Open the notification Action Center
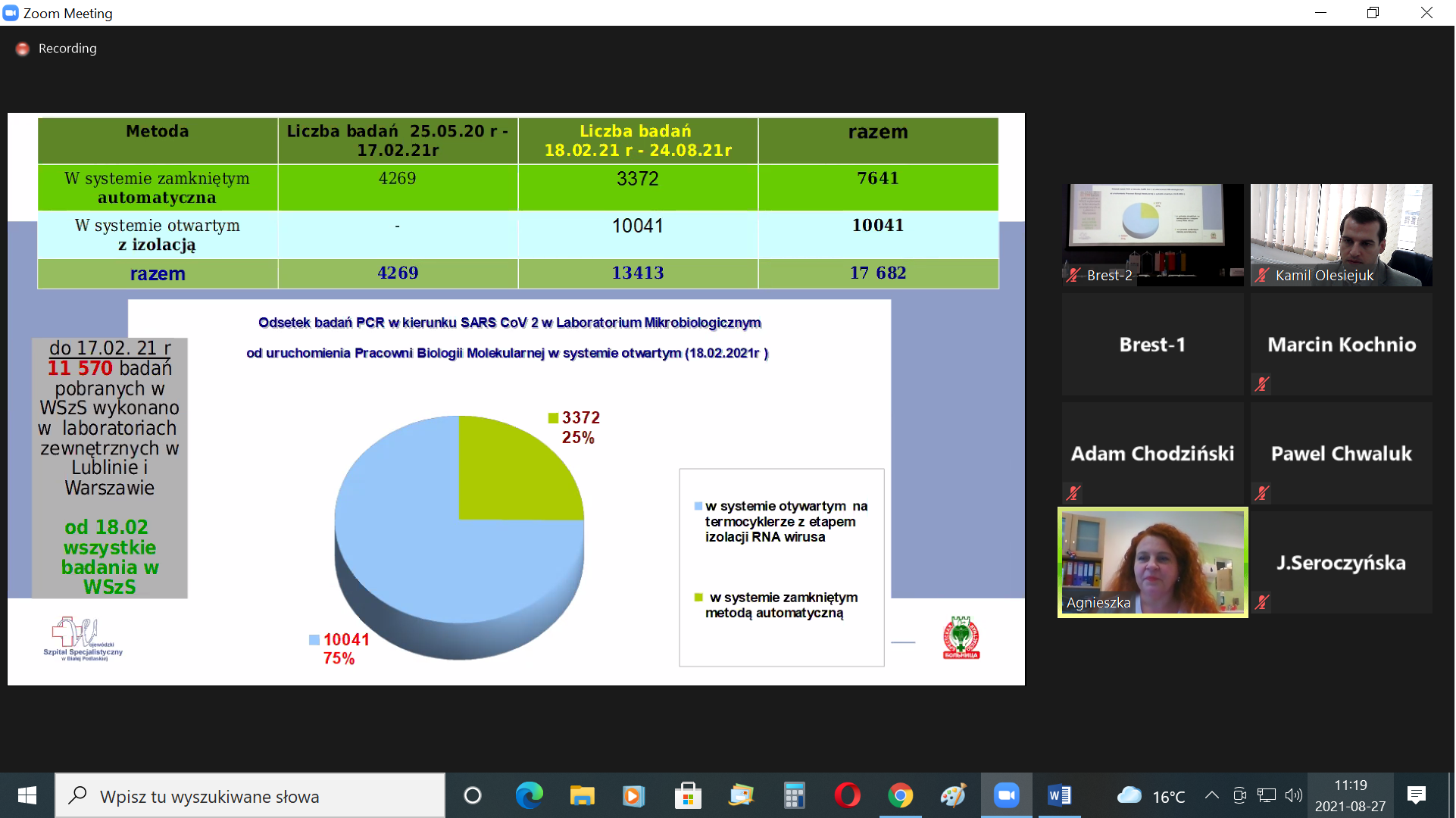 (1416, 795)
